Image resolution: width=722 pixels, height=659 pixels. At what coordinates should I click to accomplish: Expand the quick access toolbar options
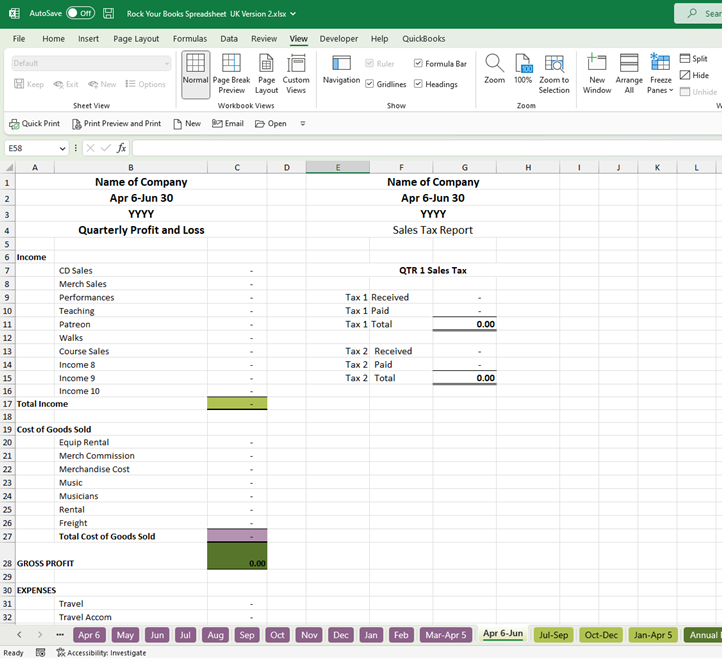pyautogui.click(x=303, y=124)
